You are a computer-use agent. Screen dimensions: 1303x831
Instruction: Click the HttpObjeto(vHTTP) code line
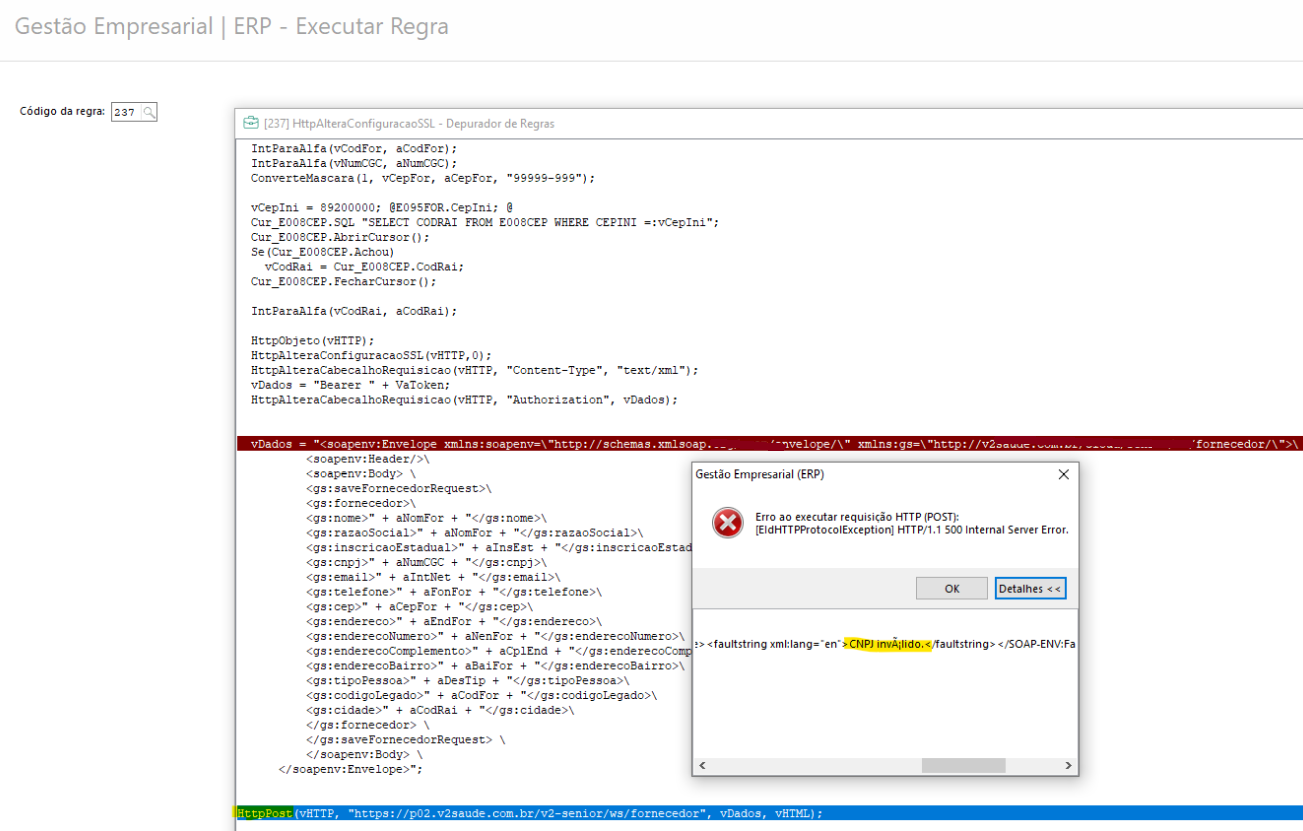(x=313, y=340)
